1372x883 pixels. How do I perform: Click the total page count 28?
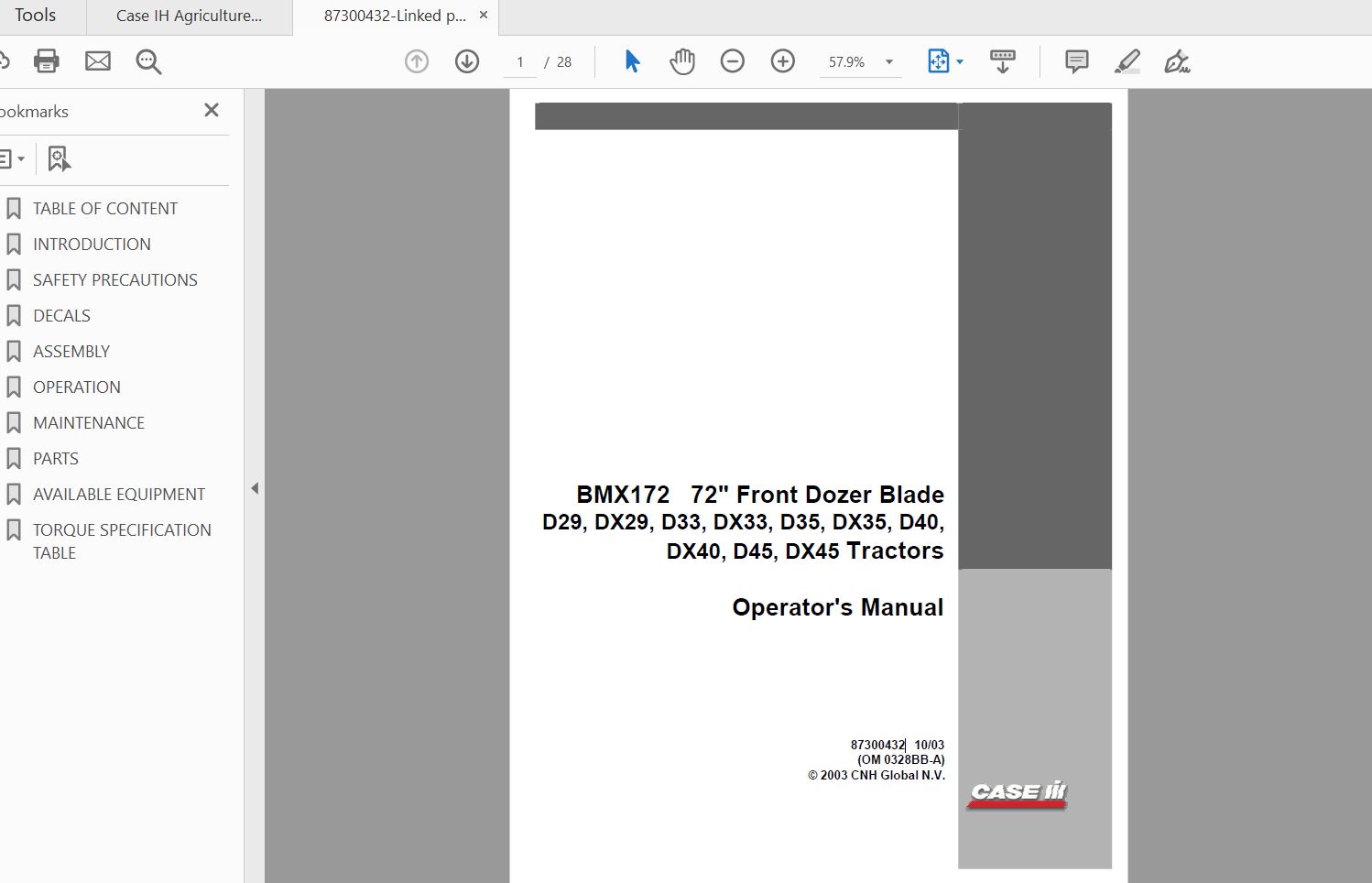(x=564, y=62)
